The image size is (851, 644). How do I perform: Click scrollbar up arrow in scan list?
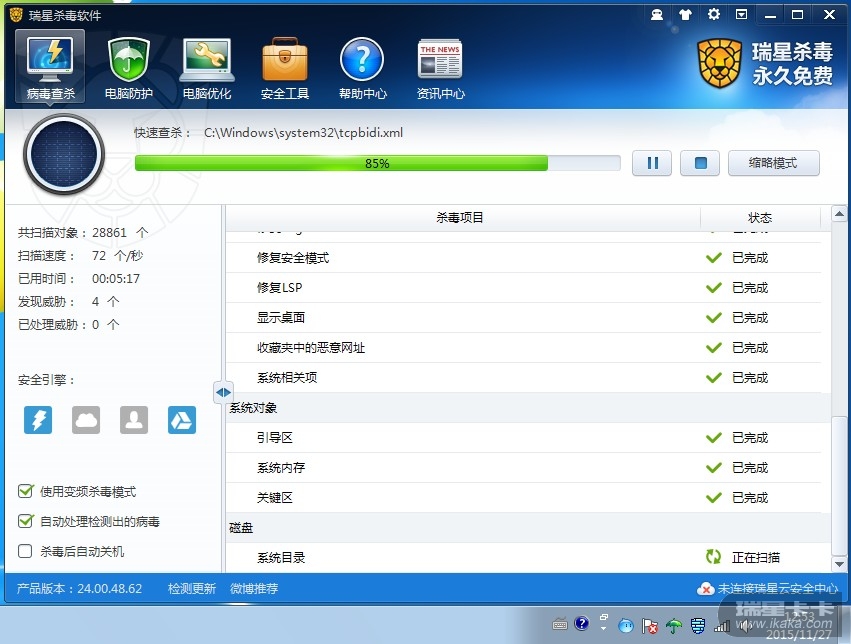839,214
